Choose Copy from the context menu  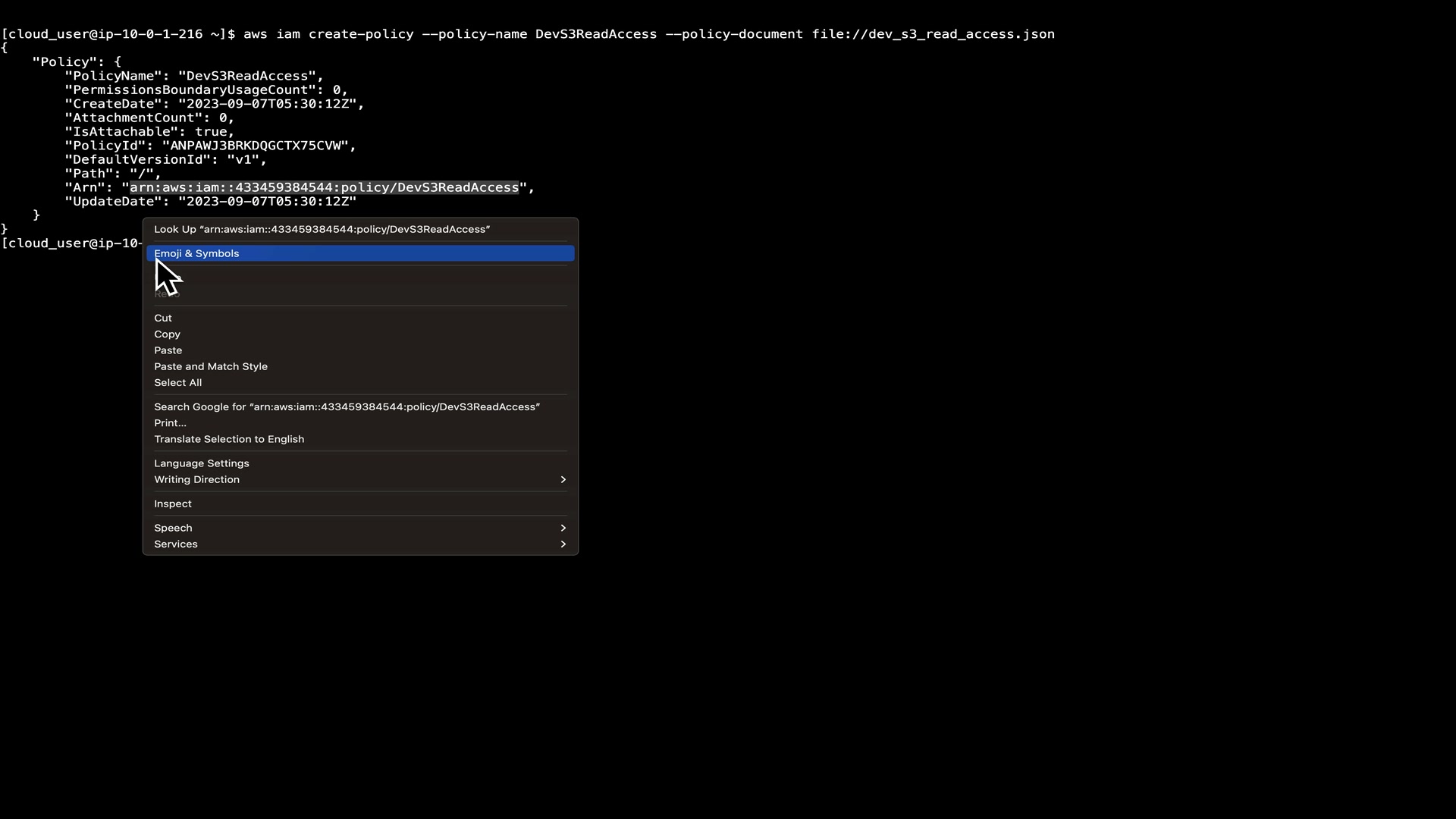coord(167,334)
